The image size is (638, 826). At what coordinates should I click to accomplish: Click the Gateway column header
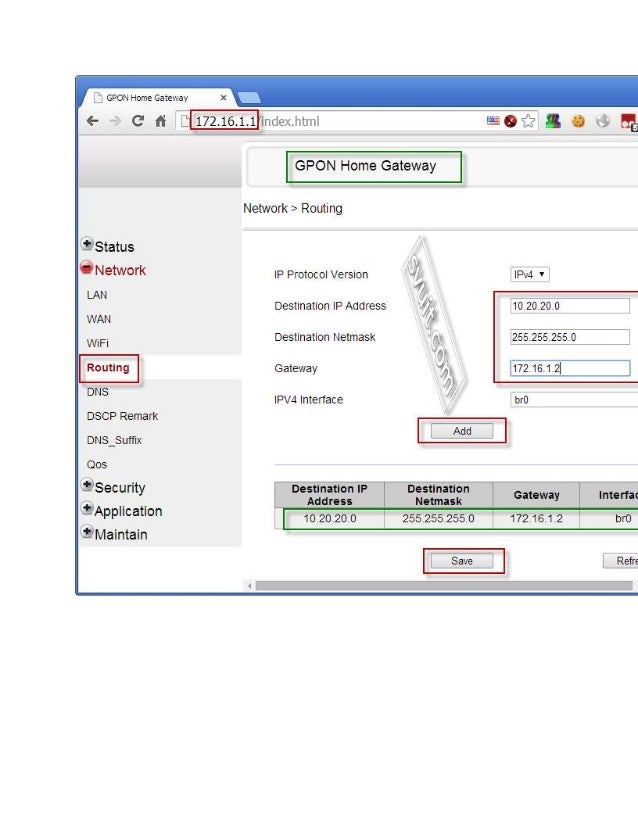536,495
